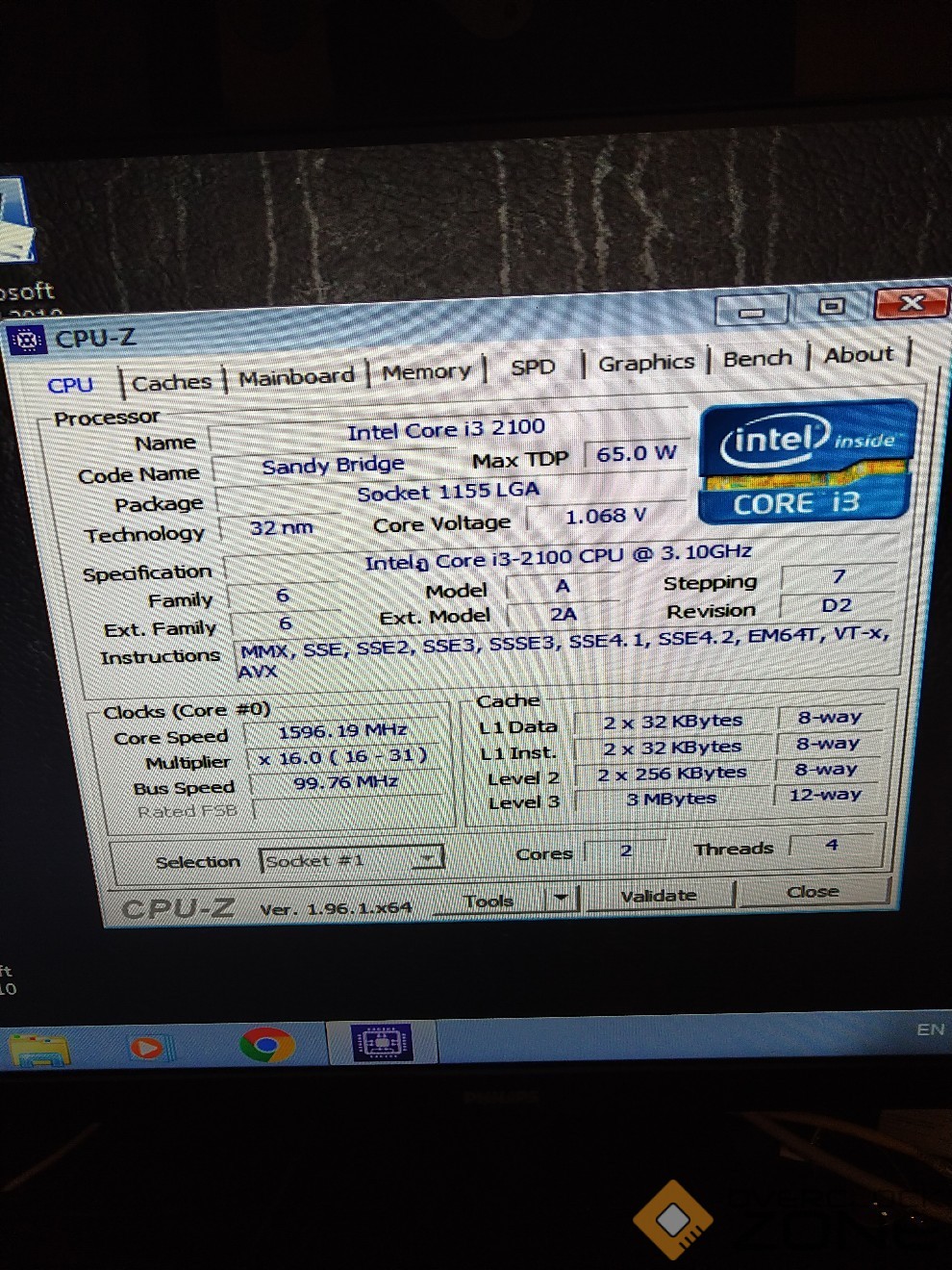Click the Core Speed 1596.19 MHz value
The width and height of the screenshot is (952, 1270).
pyautogui.click(x=343, y=731)
